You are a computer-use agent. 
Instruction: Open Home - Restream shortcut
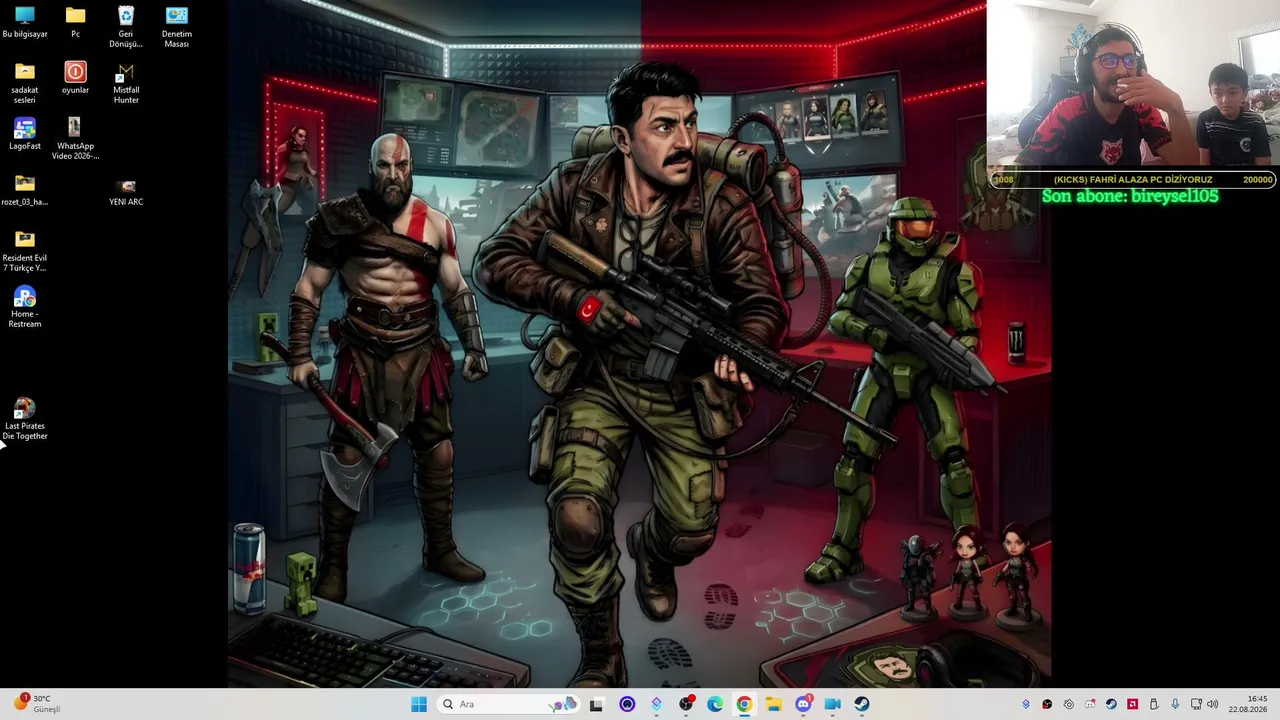[x=25, y=307]
